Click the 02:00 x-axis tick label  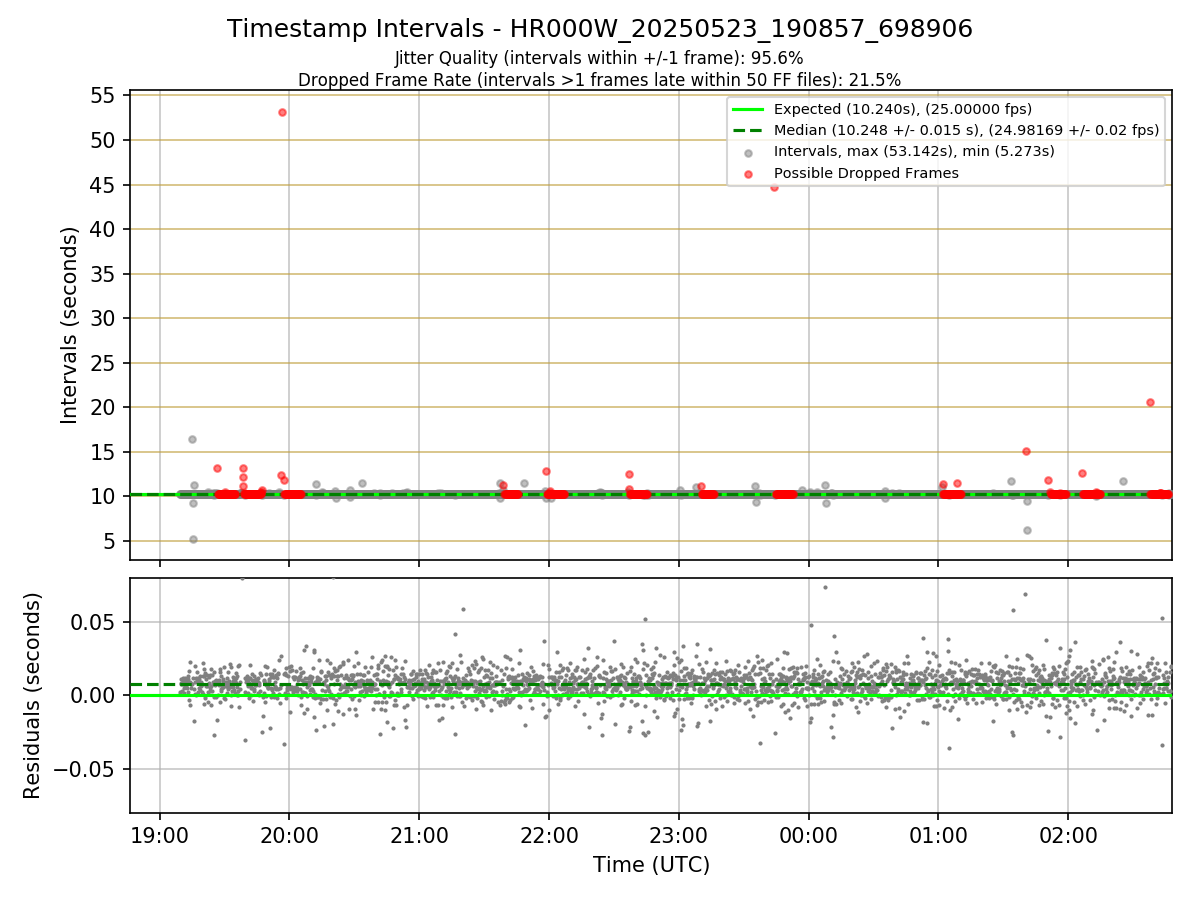click(1068, 834)
